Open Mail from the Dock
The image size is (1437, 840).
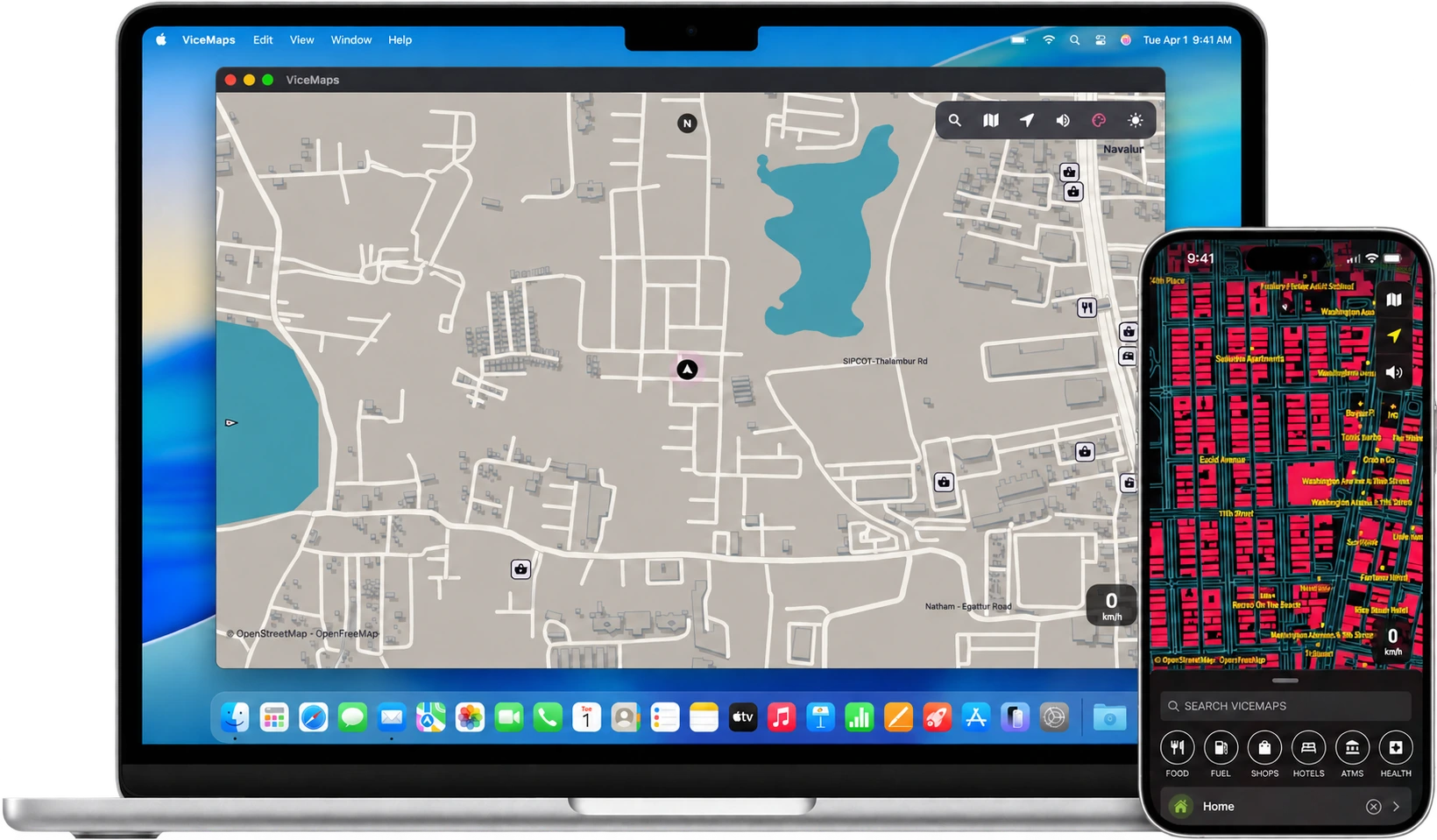pyautogui.click(x=392, y=718)
